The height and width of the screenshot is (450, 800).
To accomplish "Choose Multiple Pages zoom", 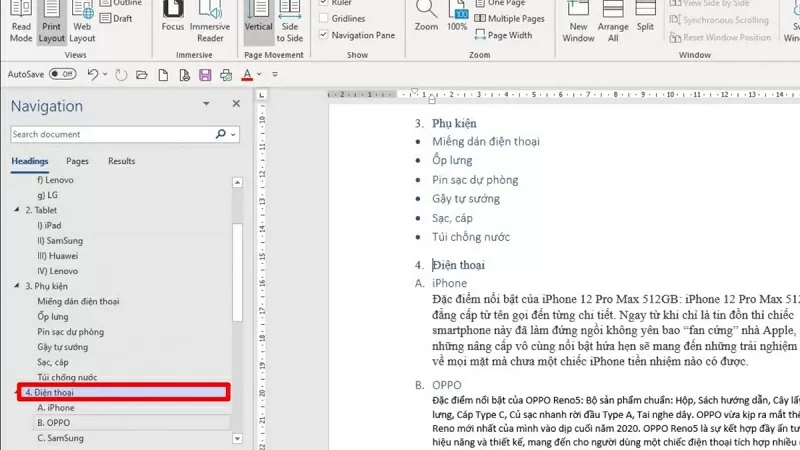I will point(509,18).
